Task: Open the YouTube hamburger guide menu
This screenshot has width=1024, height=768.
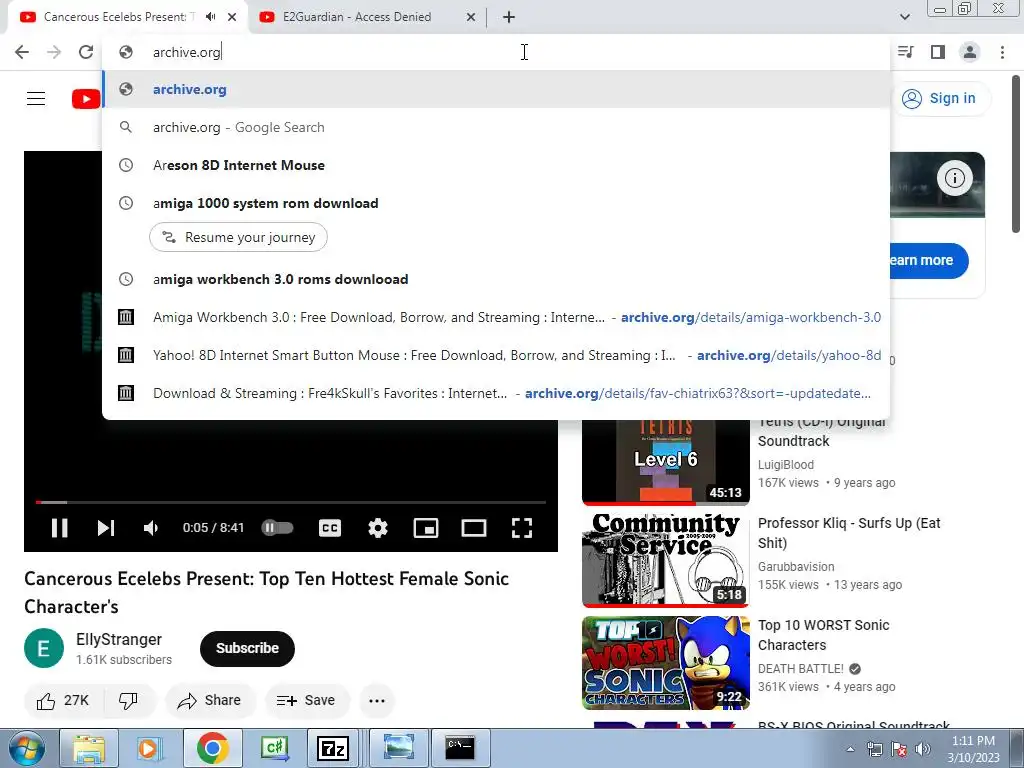Action: 36,99
